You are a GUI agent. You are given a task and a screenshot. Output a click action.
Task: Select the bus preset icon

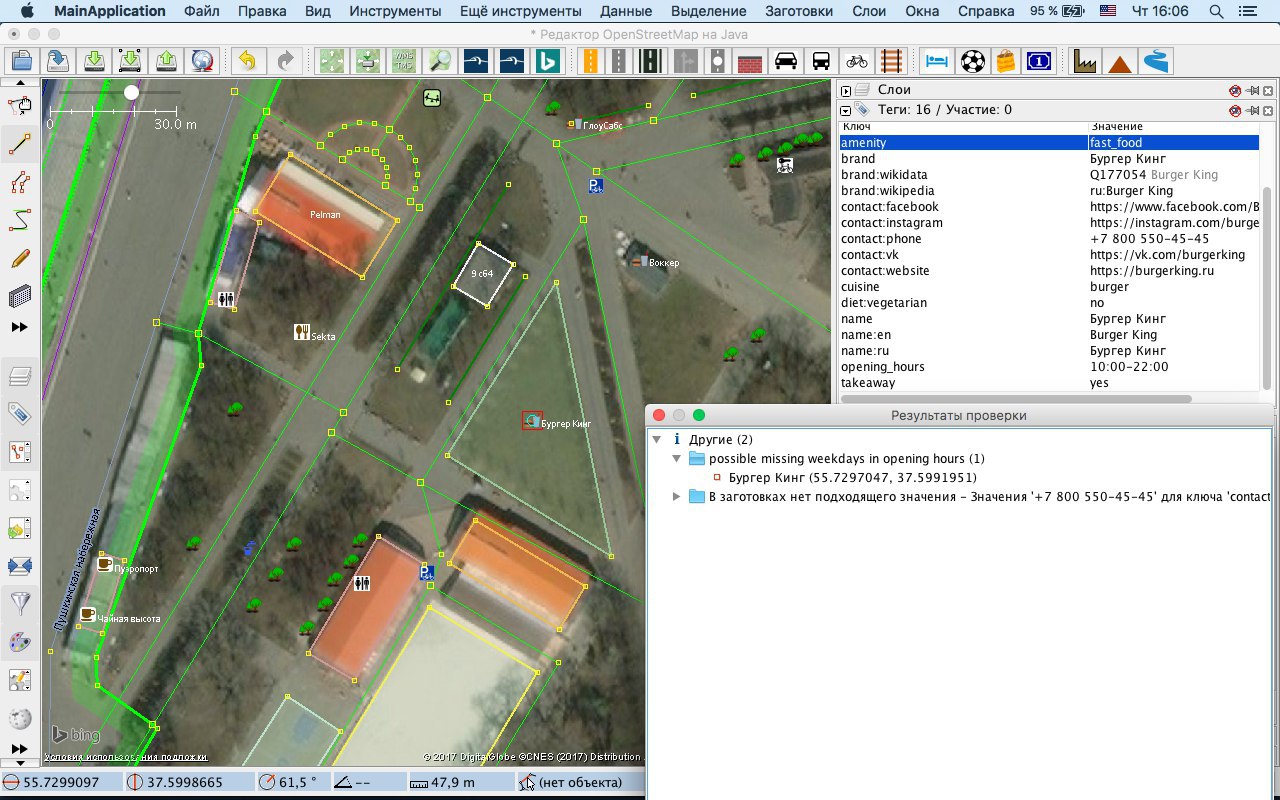(x=821, y=61)
